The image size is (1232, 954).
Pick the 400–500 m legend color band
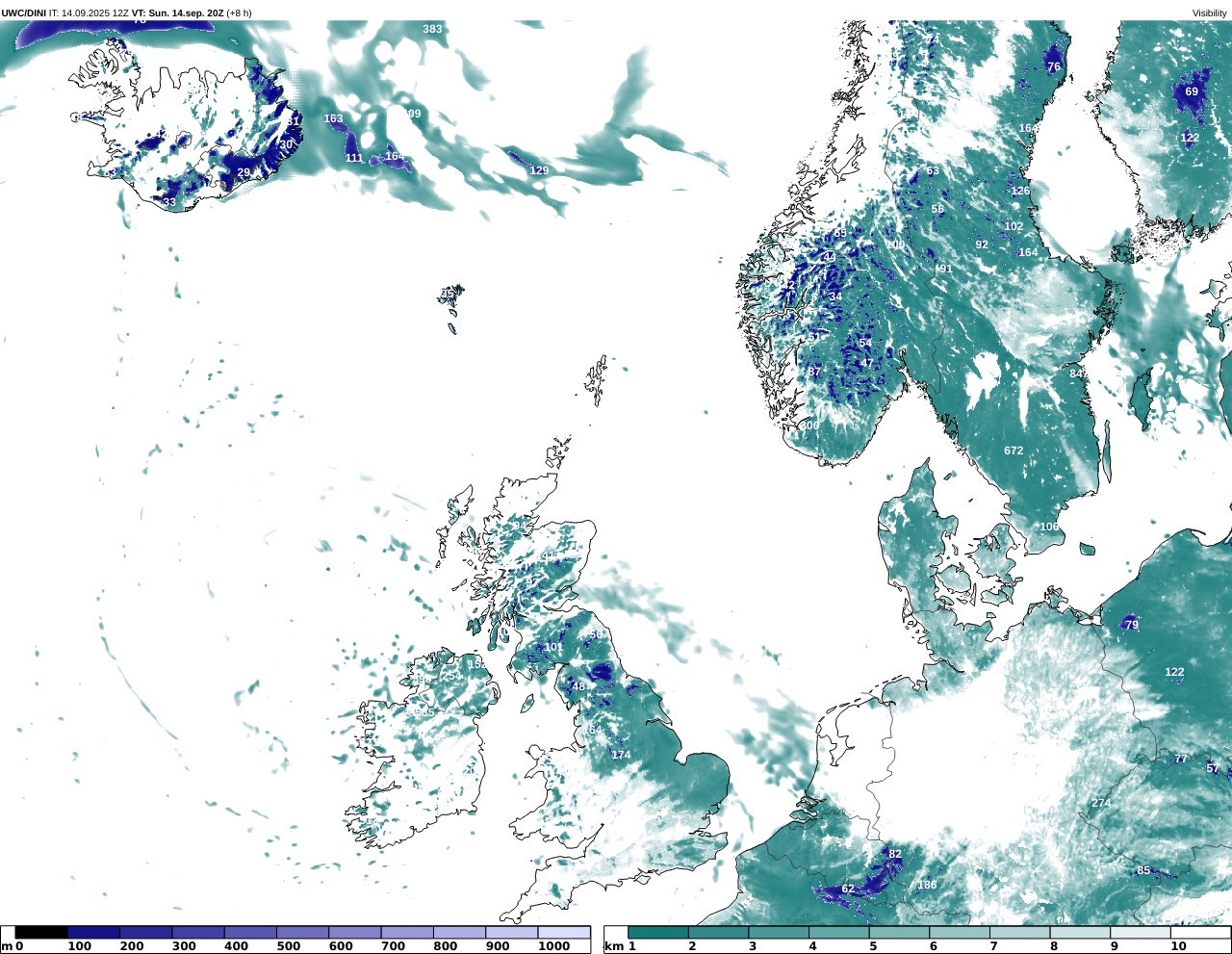tap(250, 932)
